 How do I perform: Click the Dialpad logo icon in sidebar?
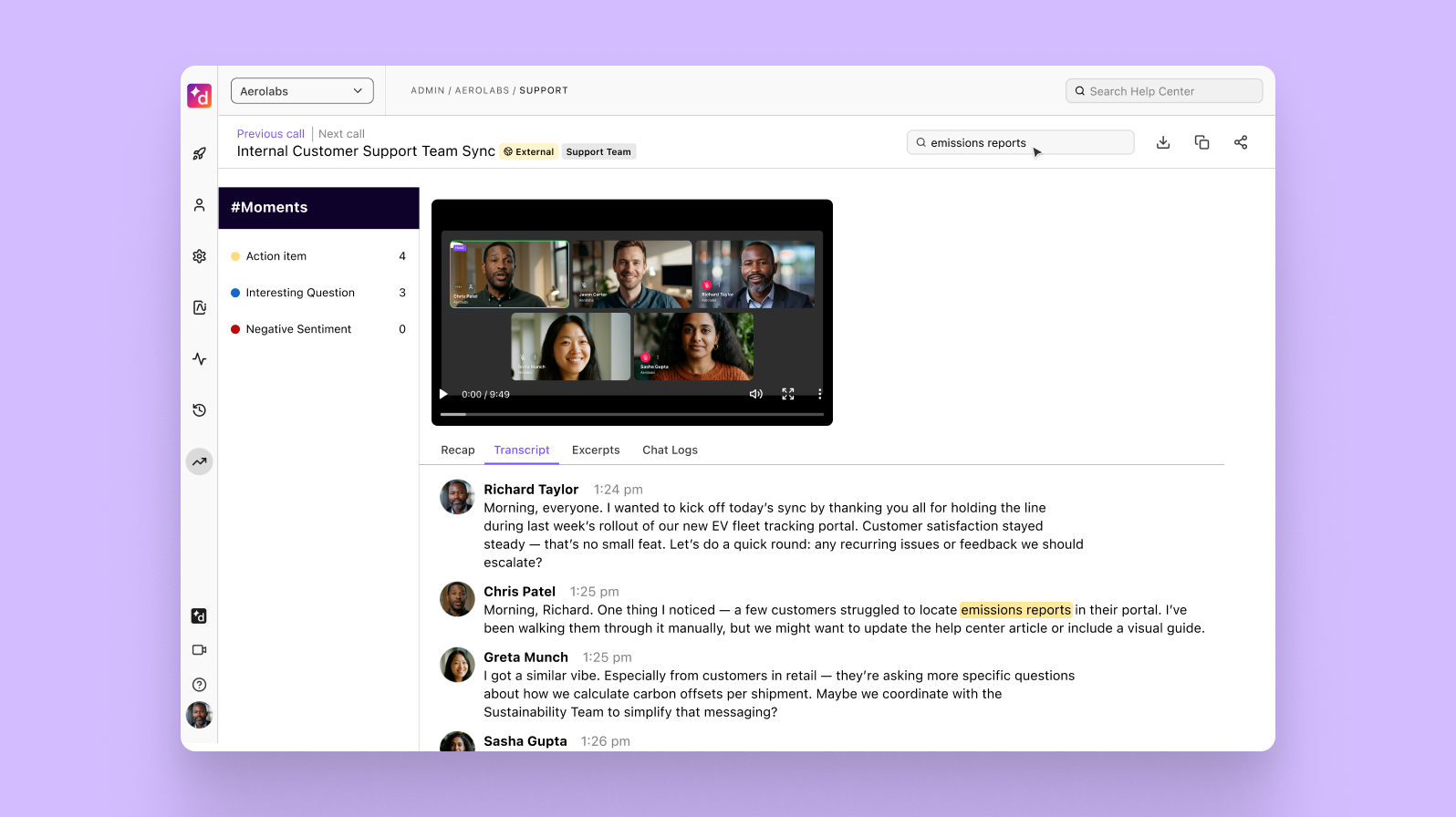click(199, 96)
